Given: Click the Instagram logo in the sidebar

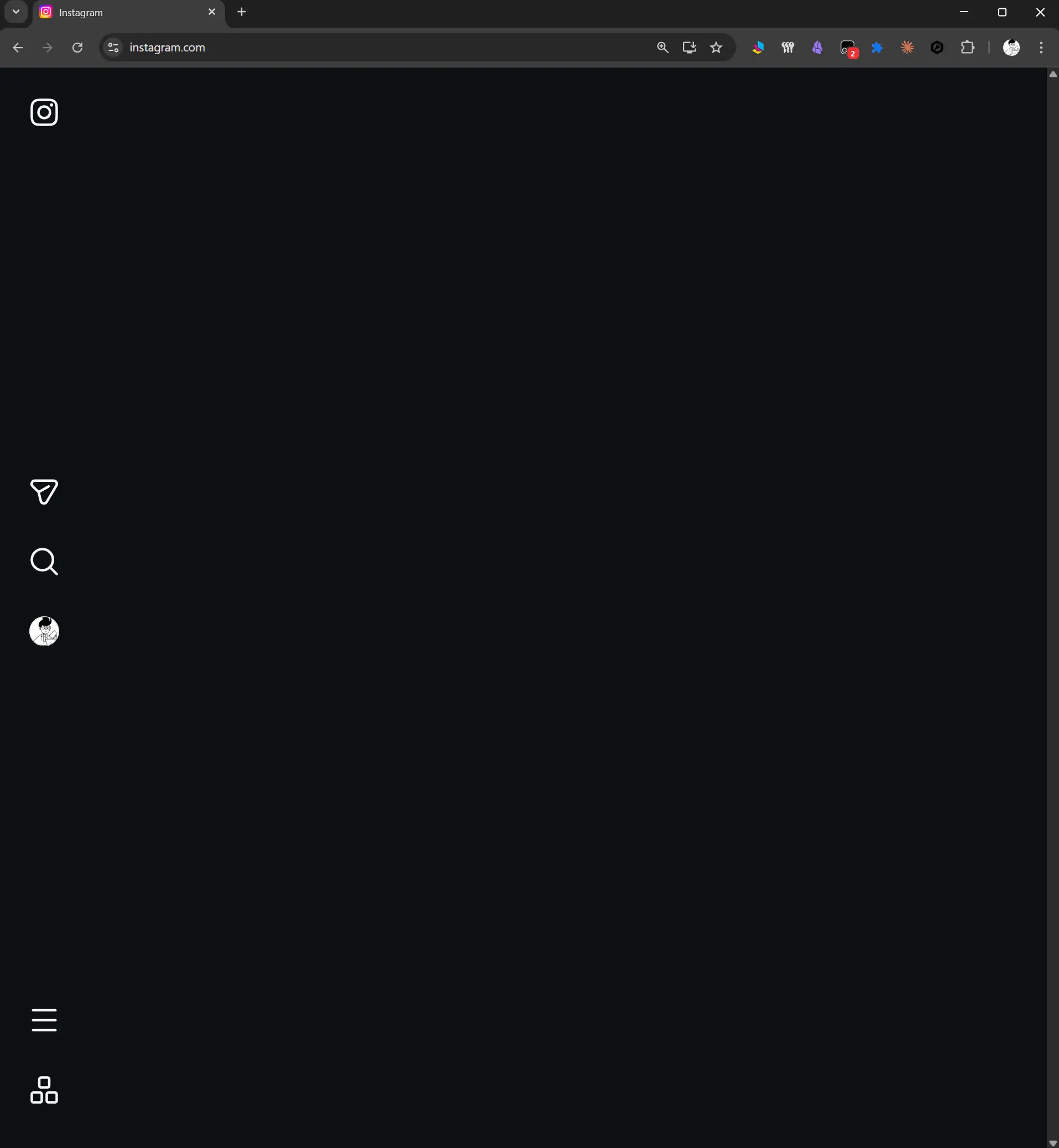Looking at the screenshot, I should [44, 112].
